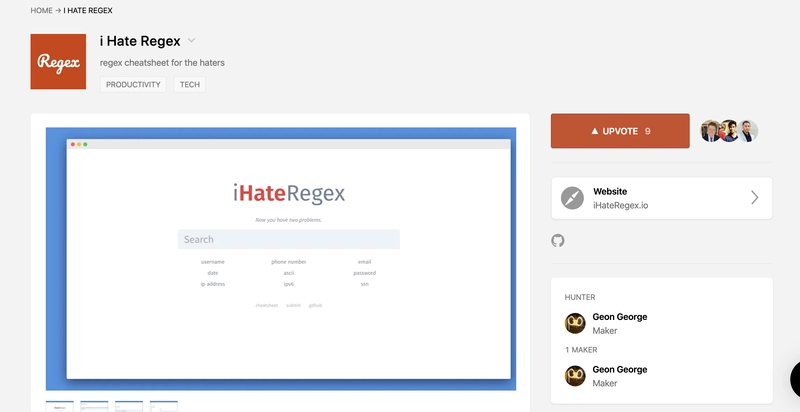This screenshot has width=800, height=412.
Task: Open Geon George profile under Hunter
Action: pos(619,317)
